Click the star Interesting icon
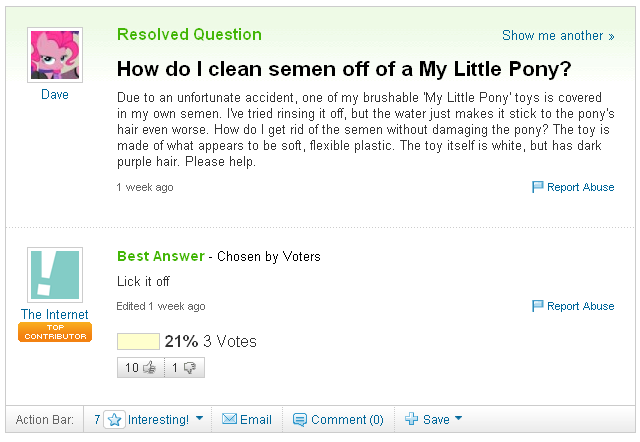Screen dimensions: 640x442 click(x=114, y=420)
